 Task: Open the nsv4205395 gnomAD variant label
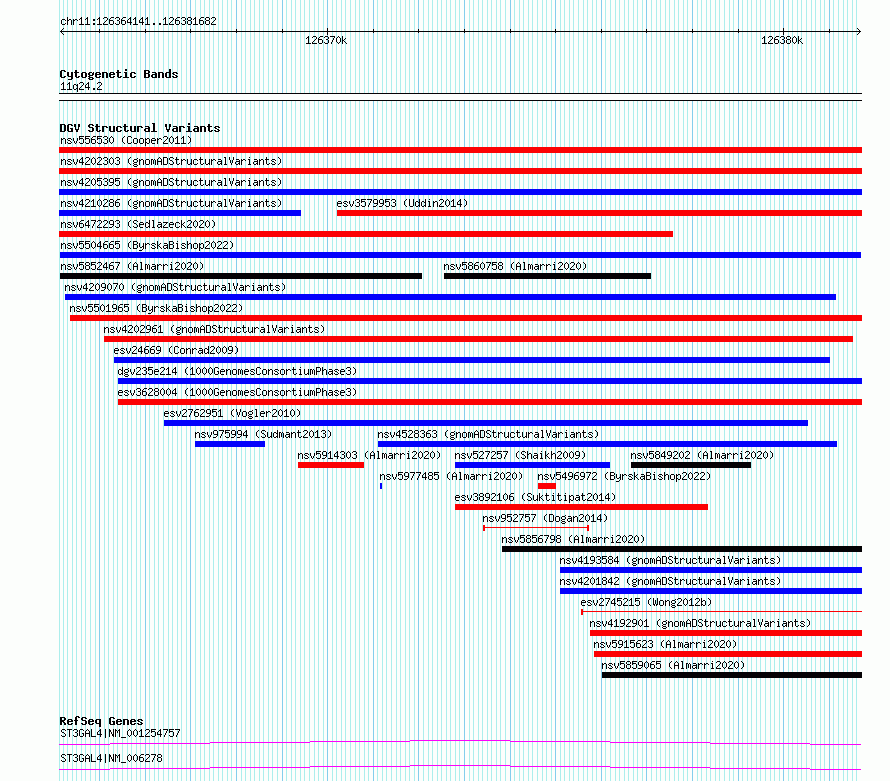[x=171, y=182]
